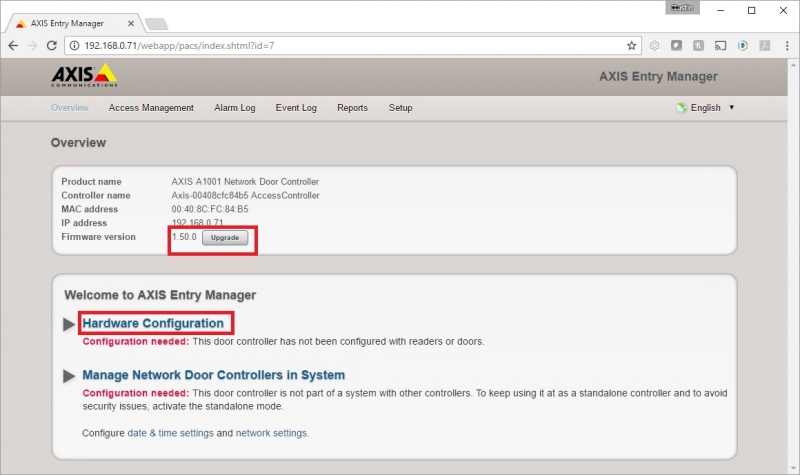Open the Setup menu
The image size is (800, 475).
point(401,108)
